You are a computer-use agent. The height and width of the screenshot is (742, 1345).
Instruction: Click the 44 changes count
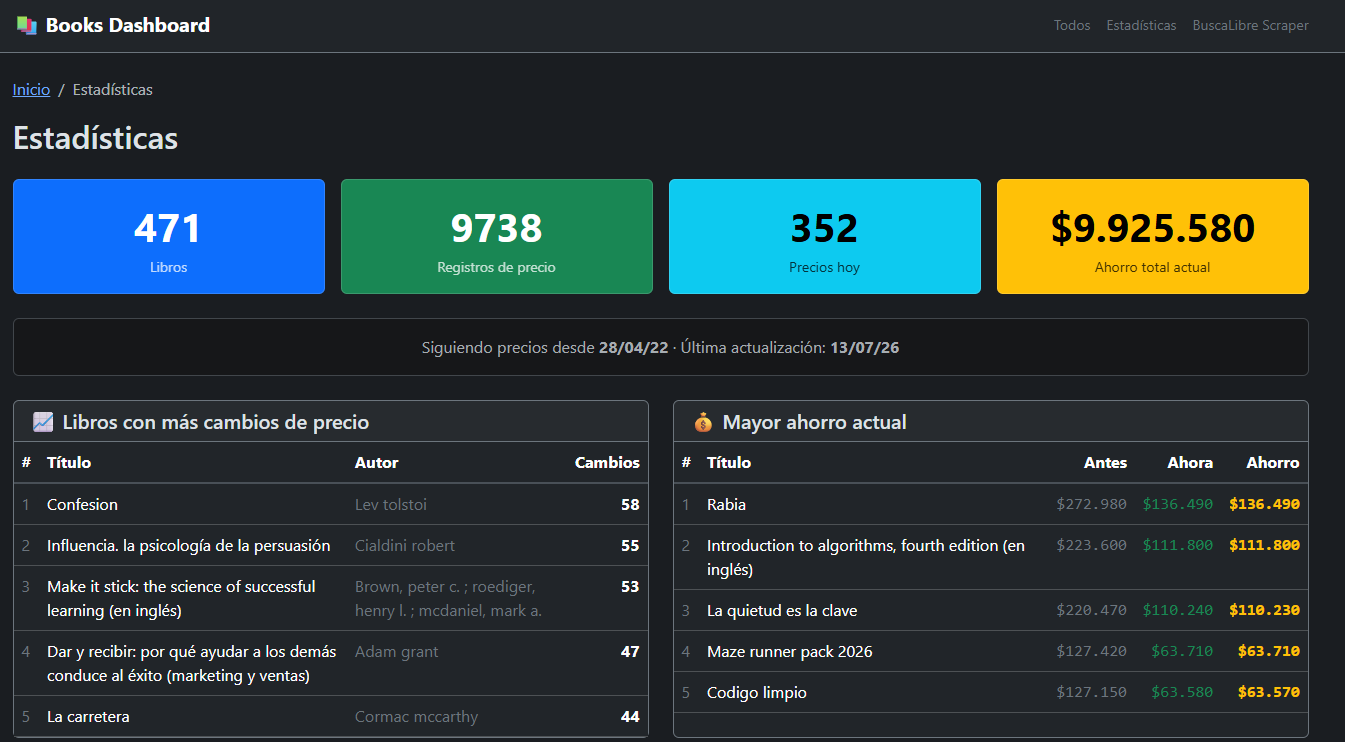(x=630, y=717)
